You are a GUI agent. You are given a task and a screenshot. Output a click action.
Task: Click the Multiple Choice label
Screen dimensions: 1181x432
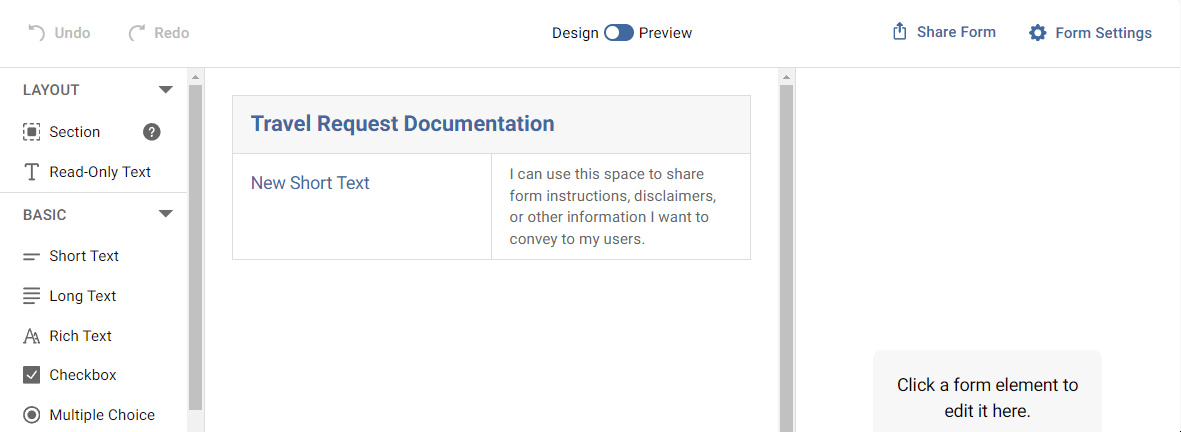pyautogui.click(x=102, y=415)
